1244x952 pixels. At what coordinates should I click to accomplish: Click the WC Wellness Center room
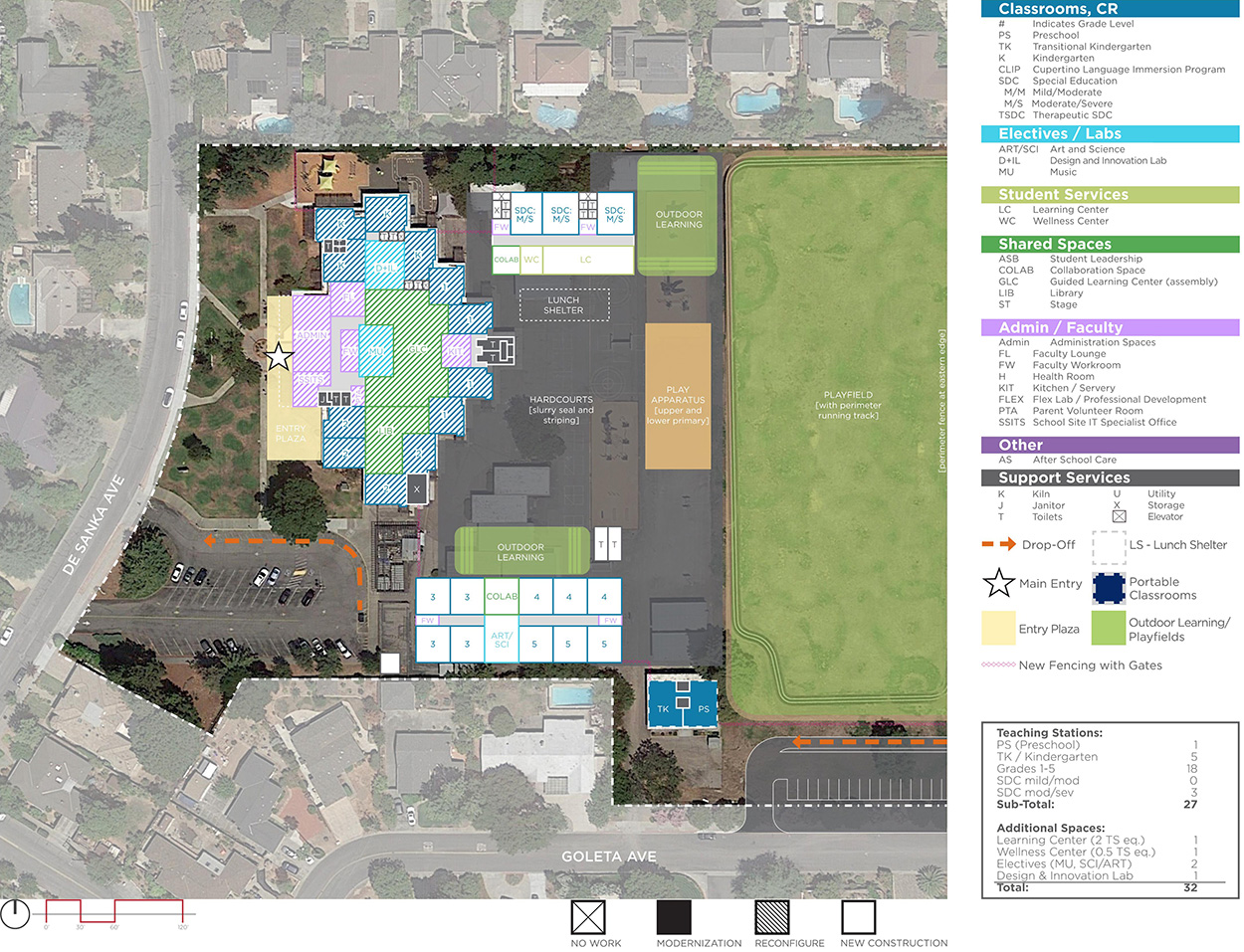click(x=531, y=260)
